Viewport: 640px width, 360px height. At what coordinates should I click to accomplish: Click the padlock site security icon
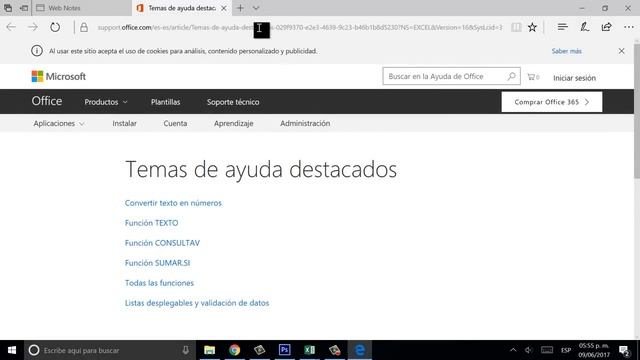(x=84, y=27)
